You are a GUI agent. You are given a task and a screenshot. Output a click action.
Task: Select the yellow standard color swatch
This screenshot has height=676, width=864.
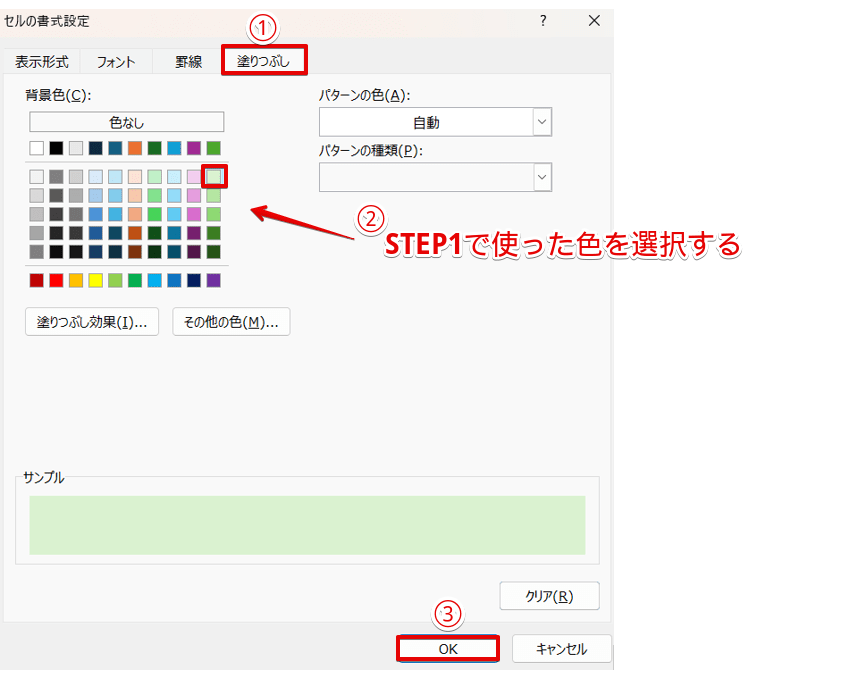[96, 280]
